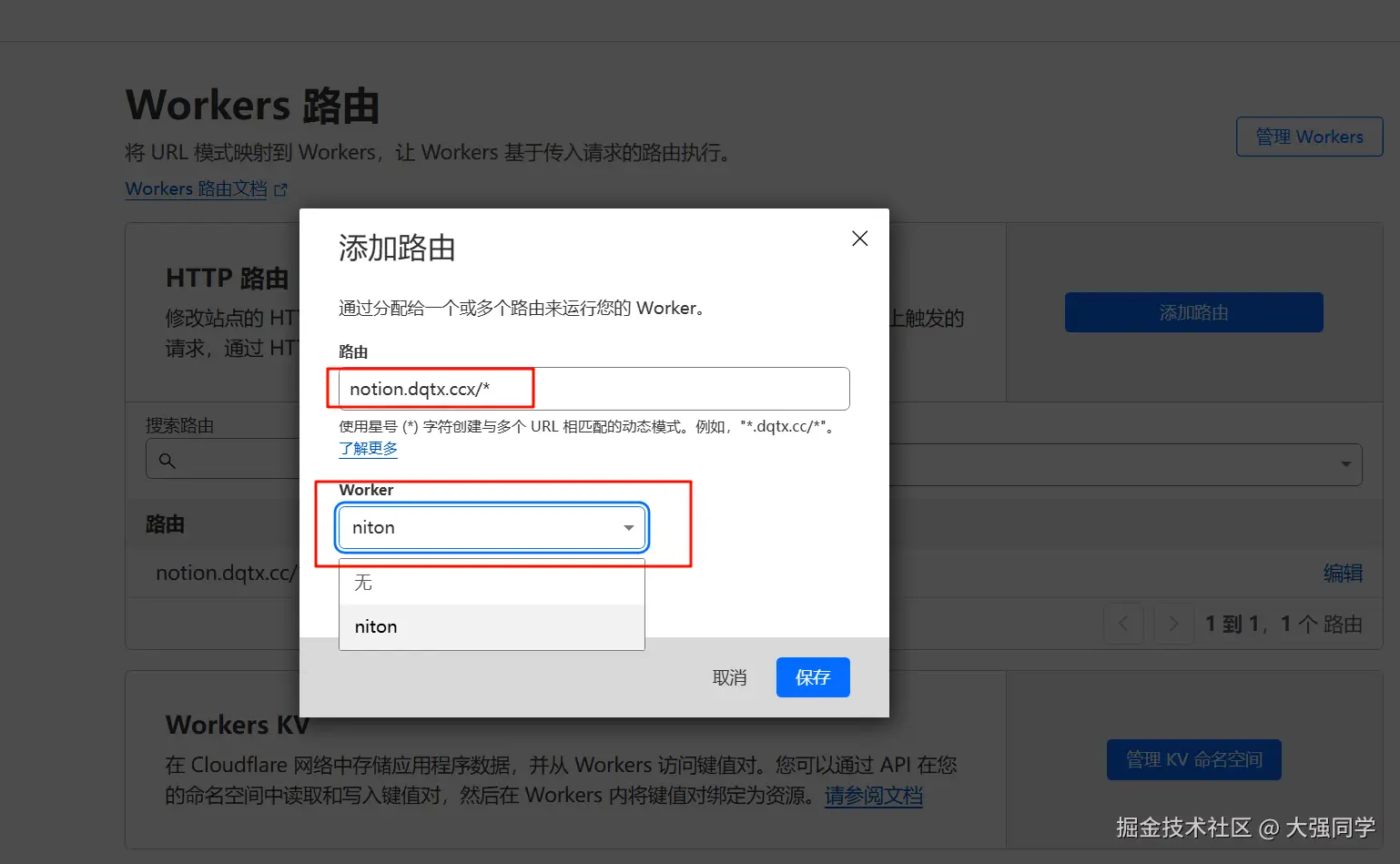This screenshot has width=1400, height=864.
Task: Open the 管理 Workers button
Action: [1309, 137]
